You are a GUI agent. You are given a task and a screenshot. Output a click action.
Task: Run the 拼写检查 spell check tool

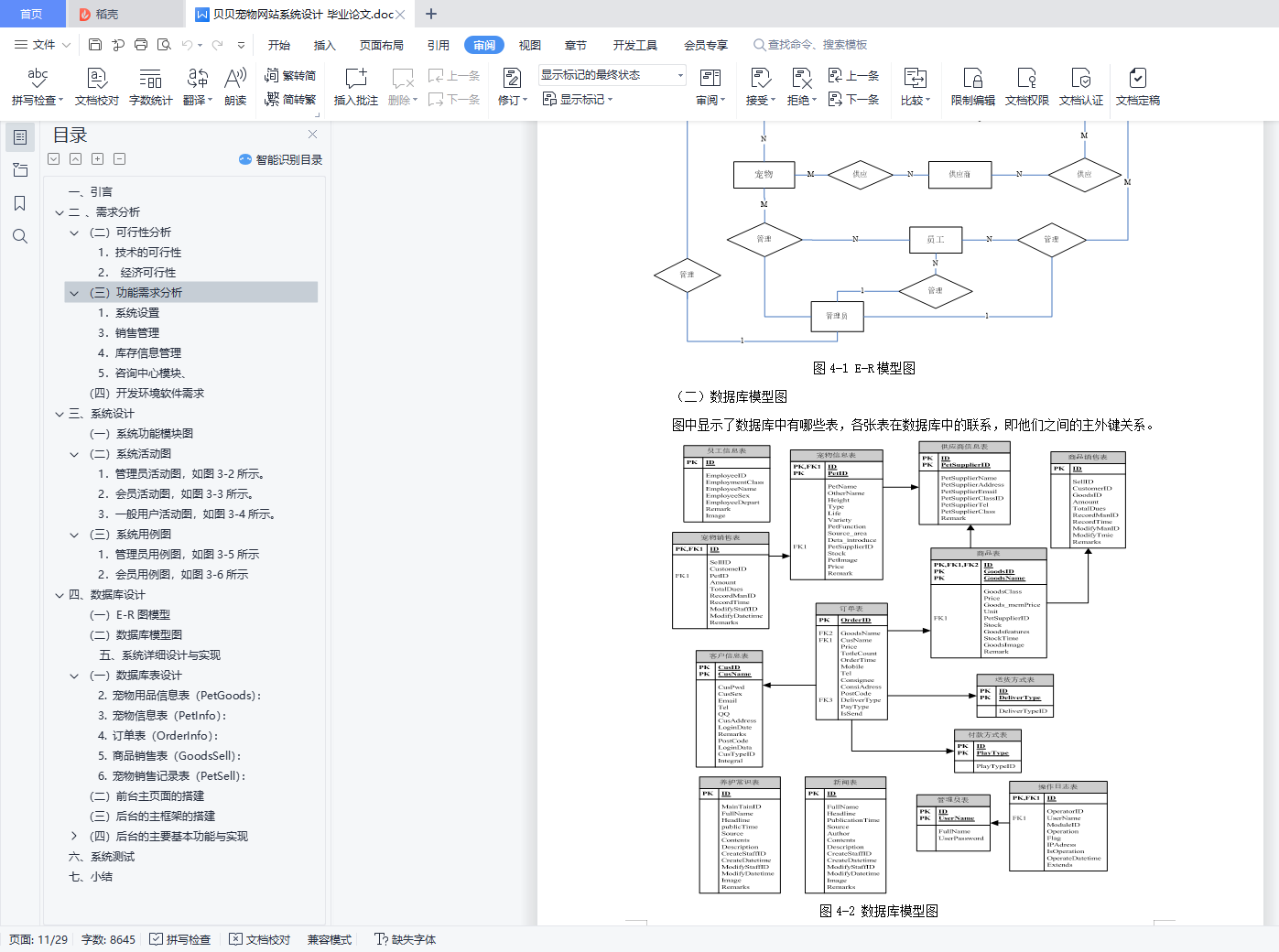[37, 87]
